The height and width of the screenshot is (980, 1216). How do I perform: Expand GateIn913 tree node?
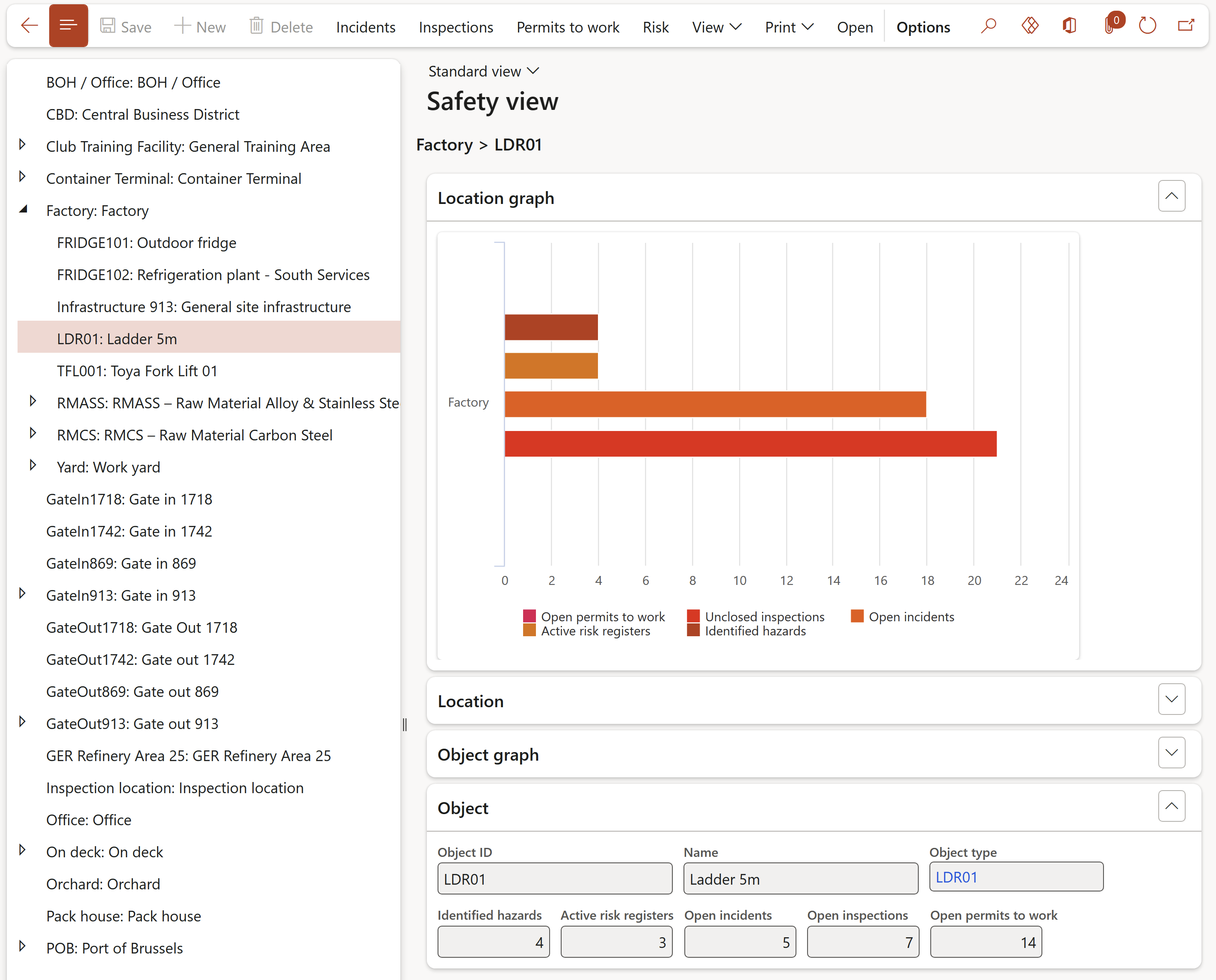pos(22,593)
